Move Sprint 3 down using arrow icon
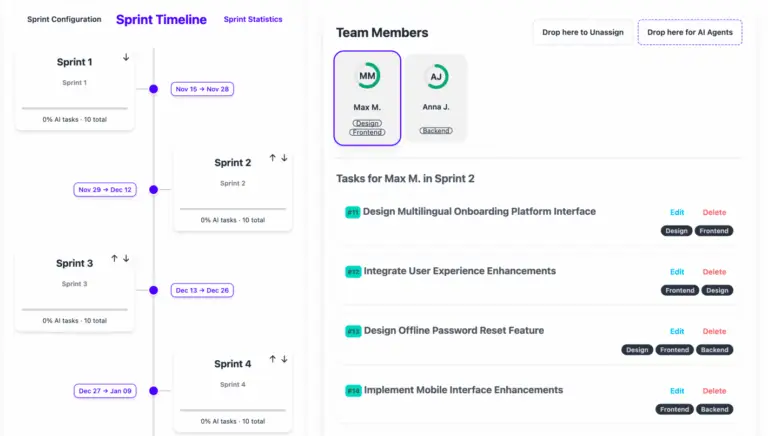Viewport: 768px width, 436px height. tap(126, 259)
